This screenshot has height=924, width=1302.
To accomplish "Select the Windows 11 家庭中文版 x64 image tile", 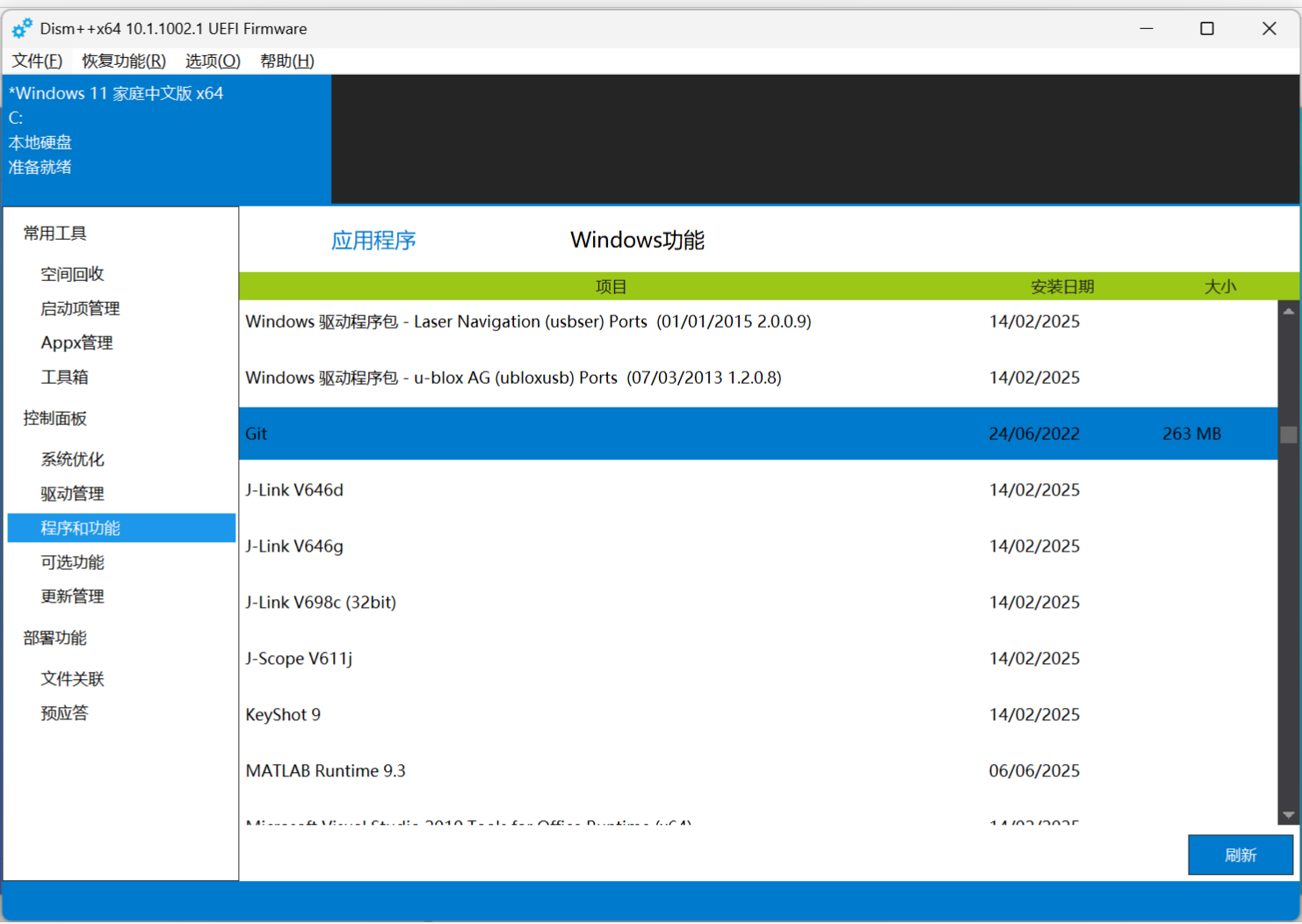I will [167, 139].
